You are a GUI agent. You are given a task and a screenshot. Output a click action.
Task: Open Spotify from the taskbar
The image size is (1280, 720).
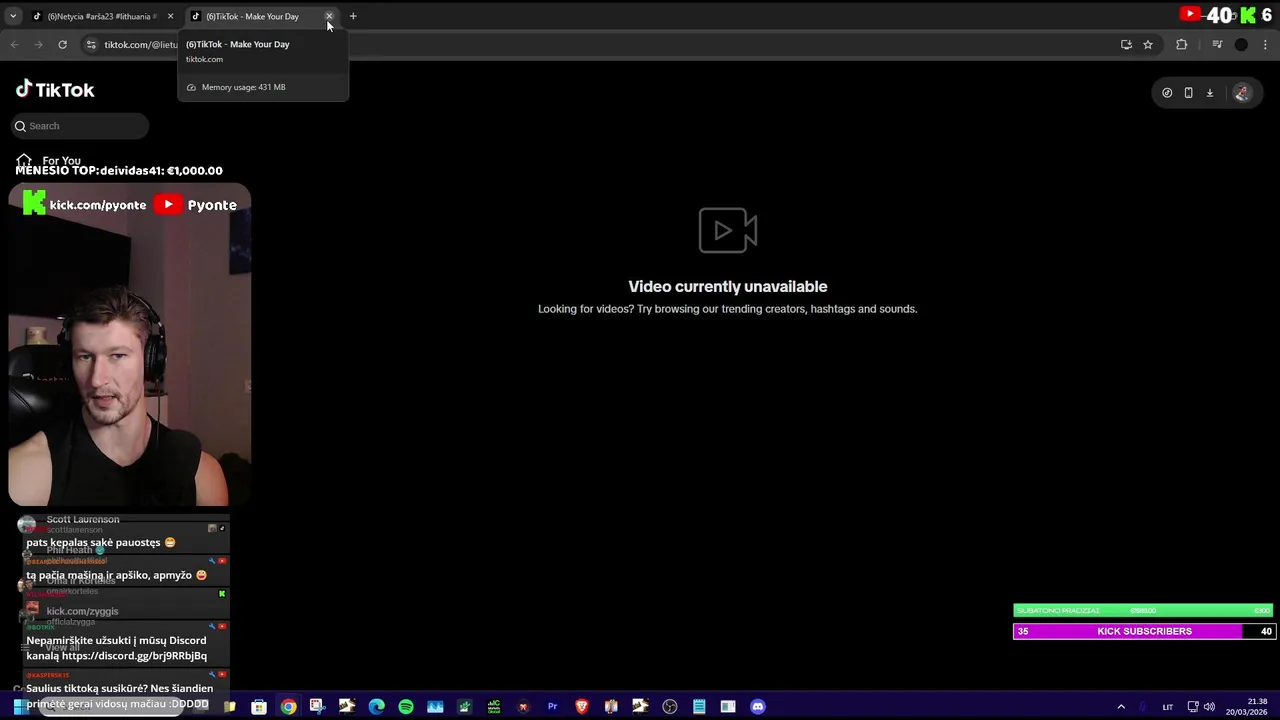click(406, 707)
